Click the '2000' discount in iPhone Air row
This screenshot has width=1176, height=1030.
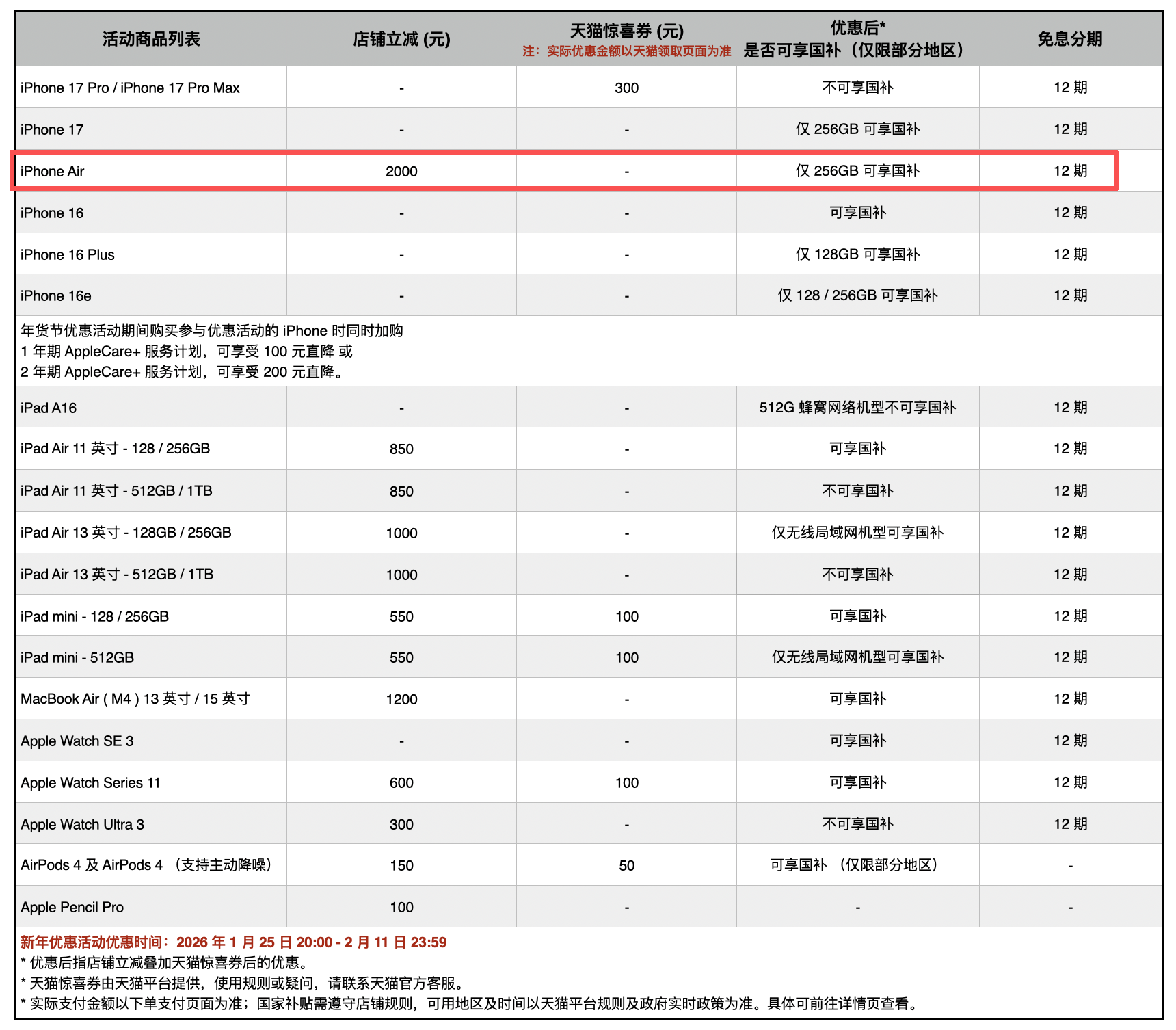(x=401, y=171)
